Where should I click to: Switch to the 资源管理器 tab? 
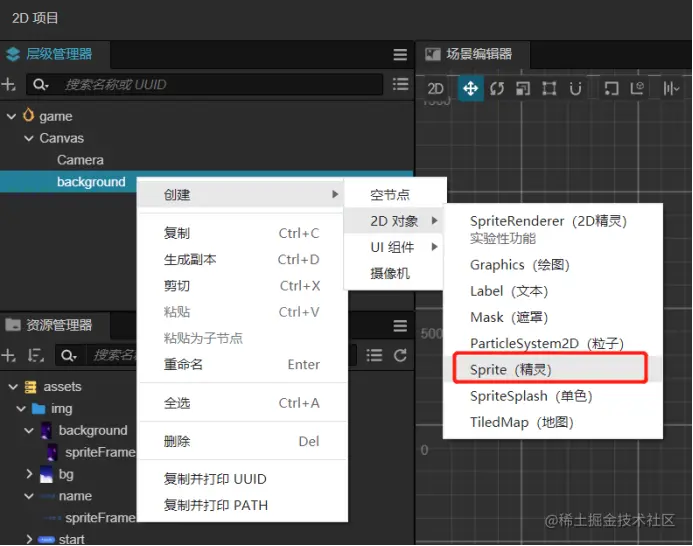click(x=55, y=325)
